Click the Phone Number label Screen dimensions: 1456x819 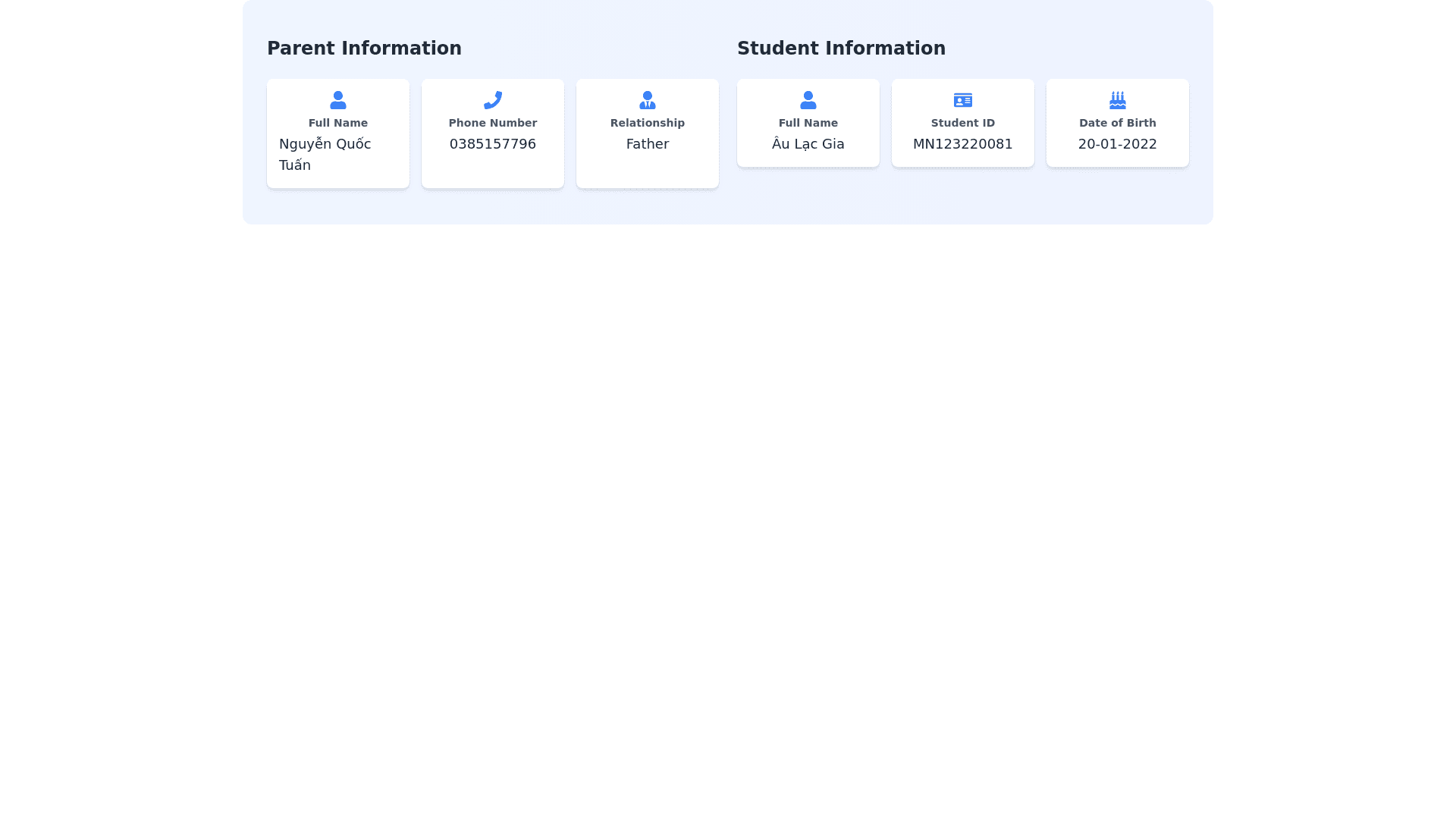tap(492, 123)
